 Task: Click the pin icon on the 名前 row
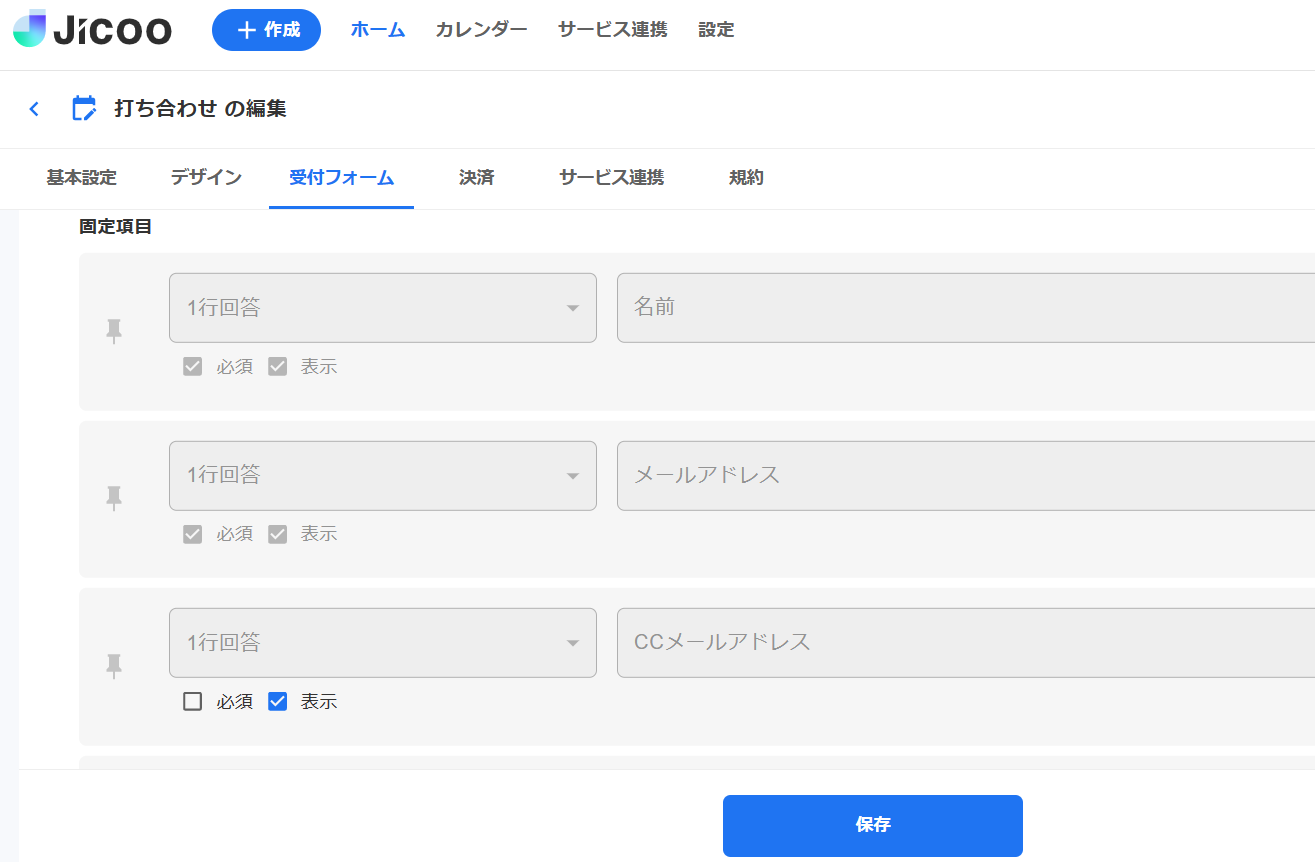[115, 330]
